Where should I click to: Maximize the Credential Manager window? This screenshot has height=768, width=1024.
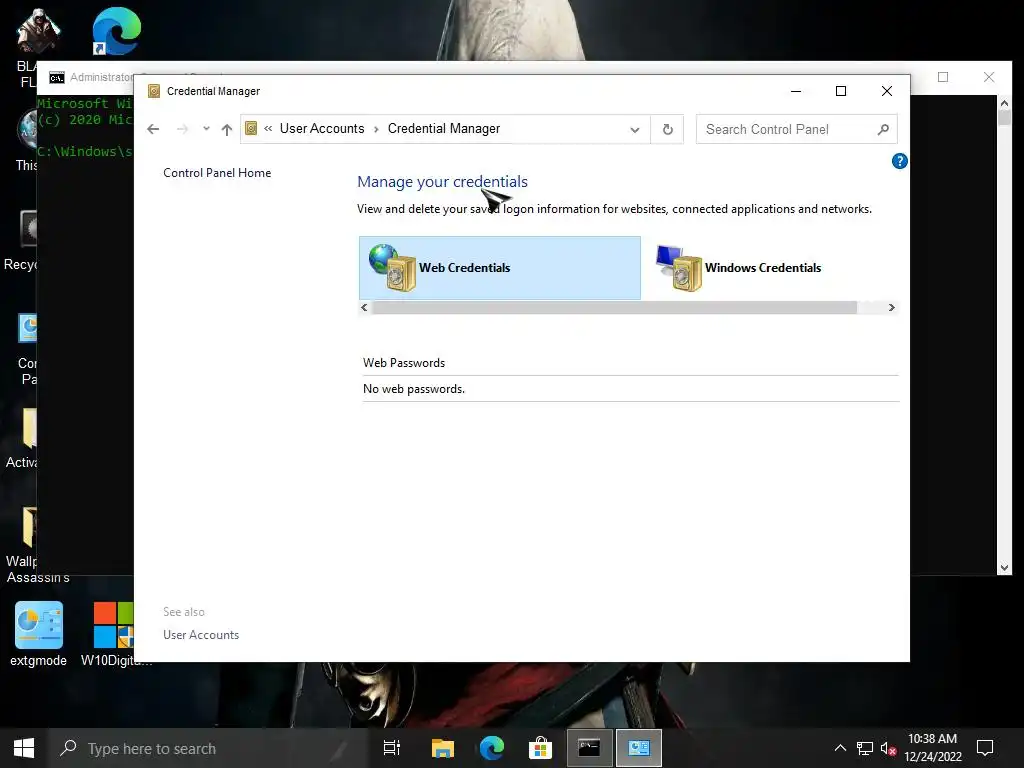click(841, 91)
